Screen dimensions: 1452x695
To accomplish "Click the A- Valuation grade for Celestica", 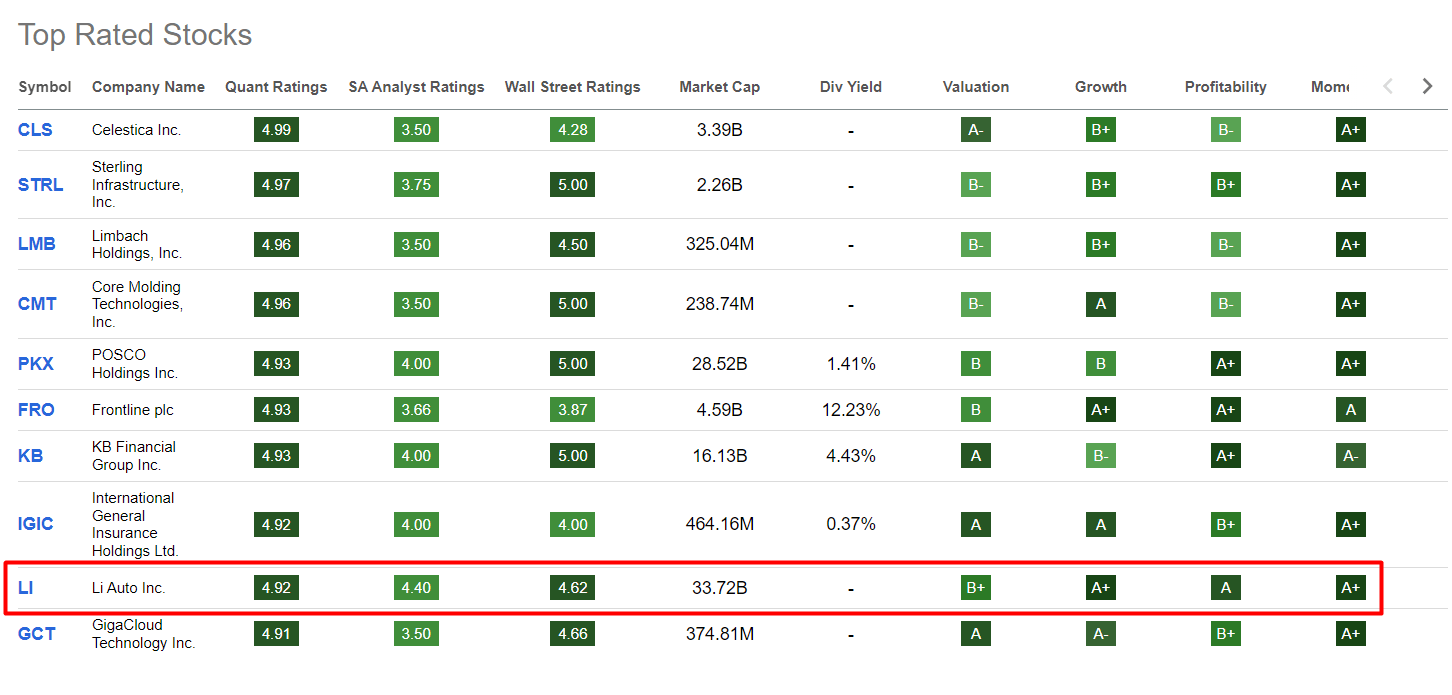I will [975, 129].
